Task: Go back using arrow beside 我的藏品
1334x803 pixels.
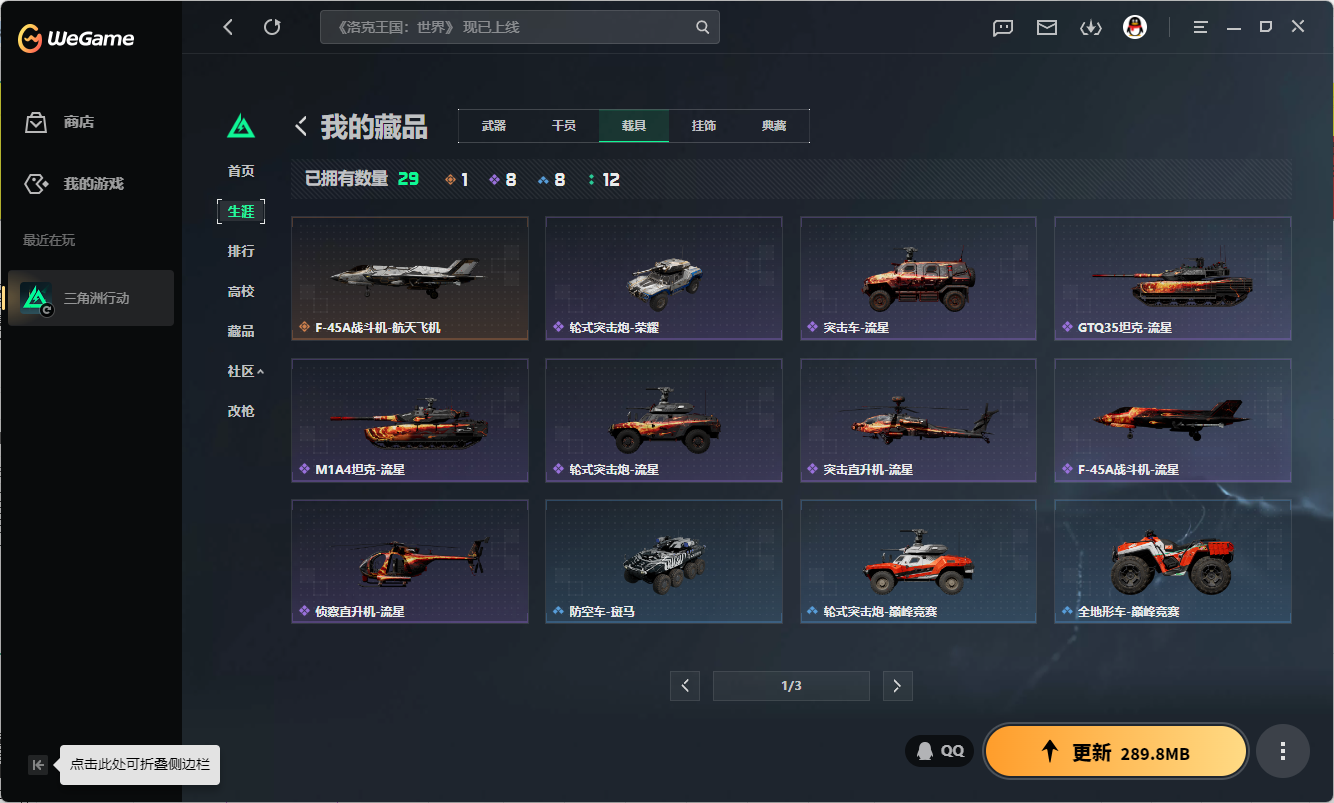Action: pos(301,126)
